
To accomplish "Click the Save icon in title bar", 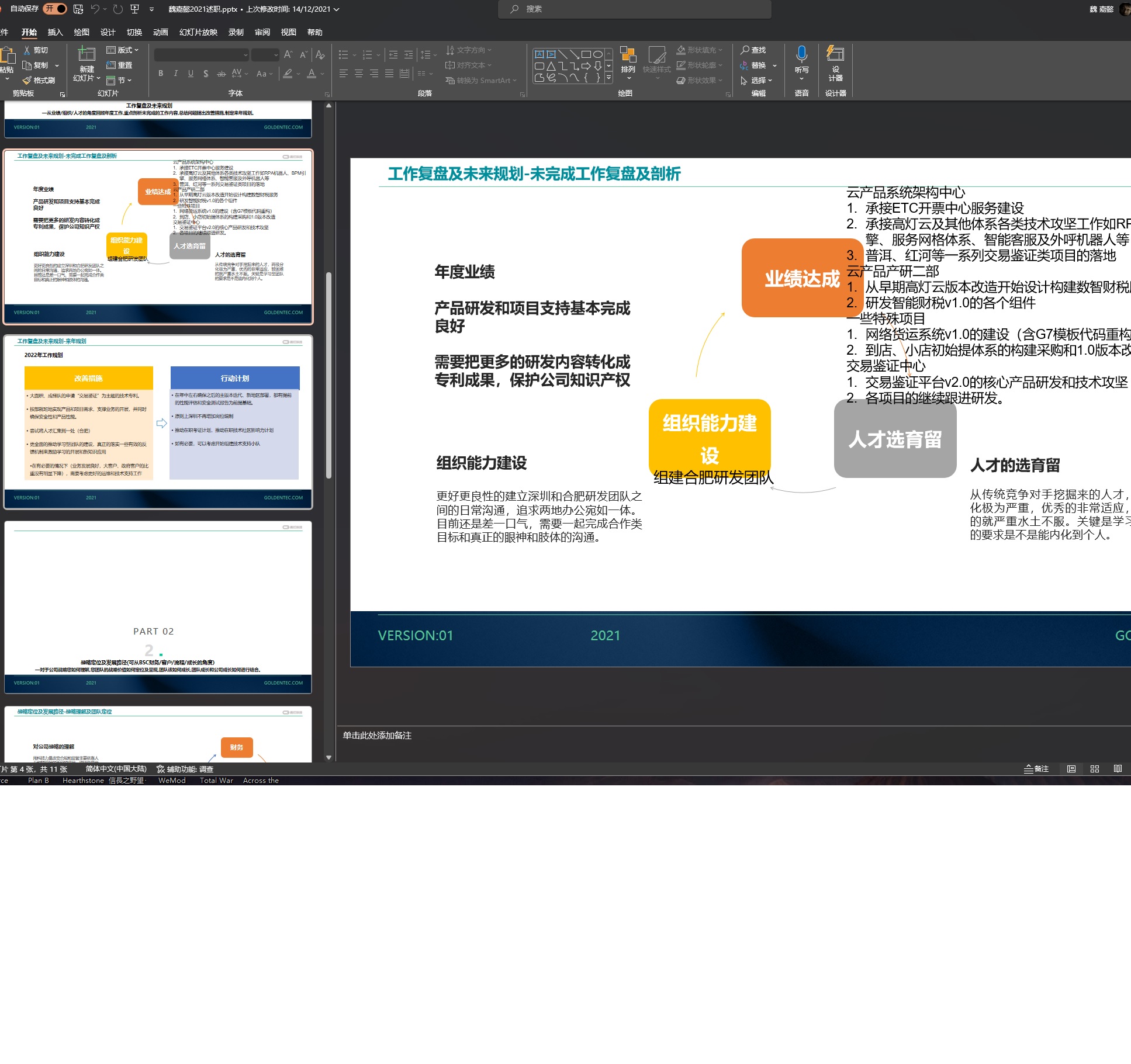I will click(78, 9).
